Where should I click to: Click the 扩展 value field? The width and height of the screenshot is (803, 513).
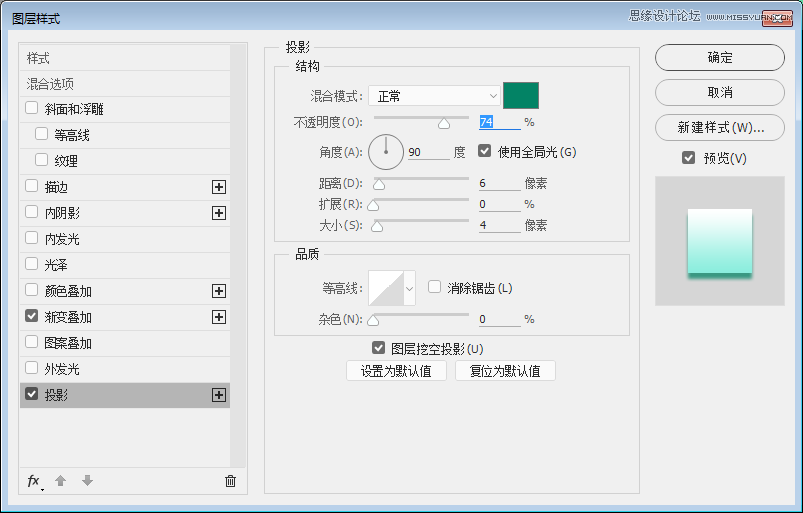[x=499, y=204]
